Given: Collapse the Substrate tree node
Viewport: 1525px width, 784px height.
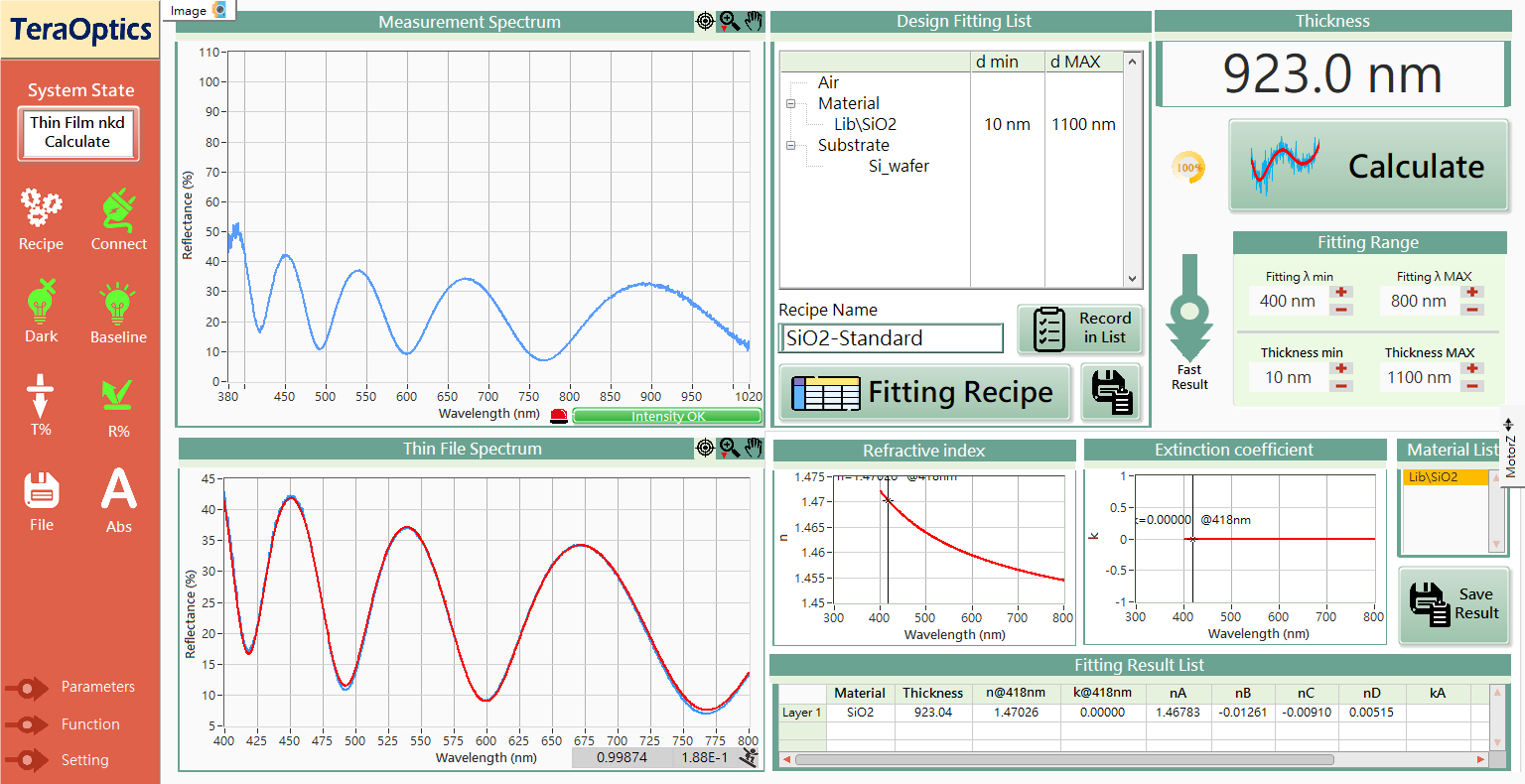Looking at the screenshot, I should tap(792, 146).
